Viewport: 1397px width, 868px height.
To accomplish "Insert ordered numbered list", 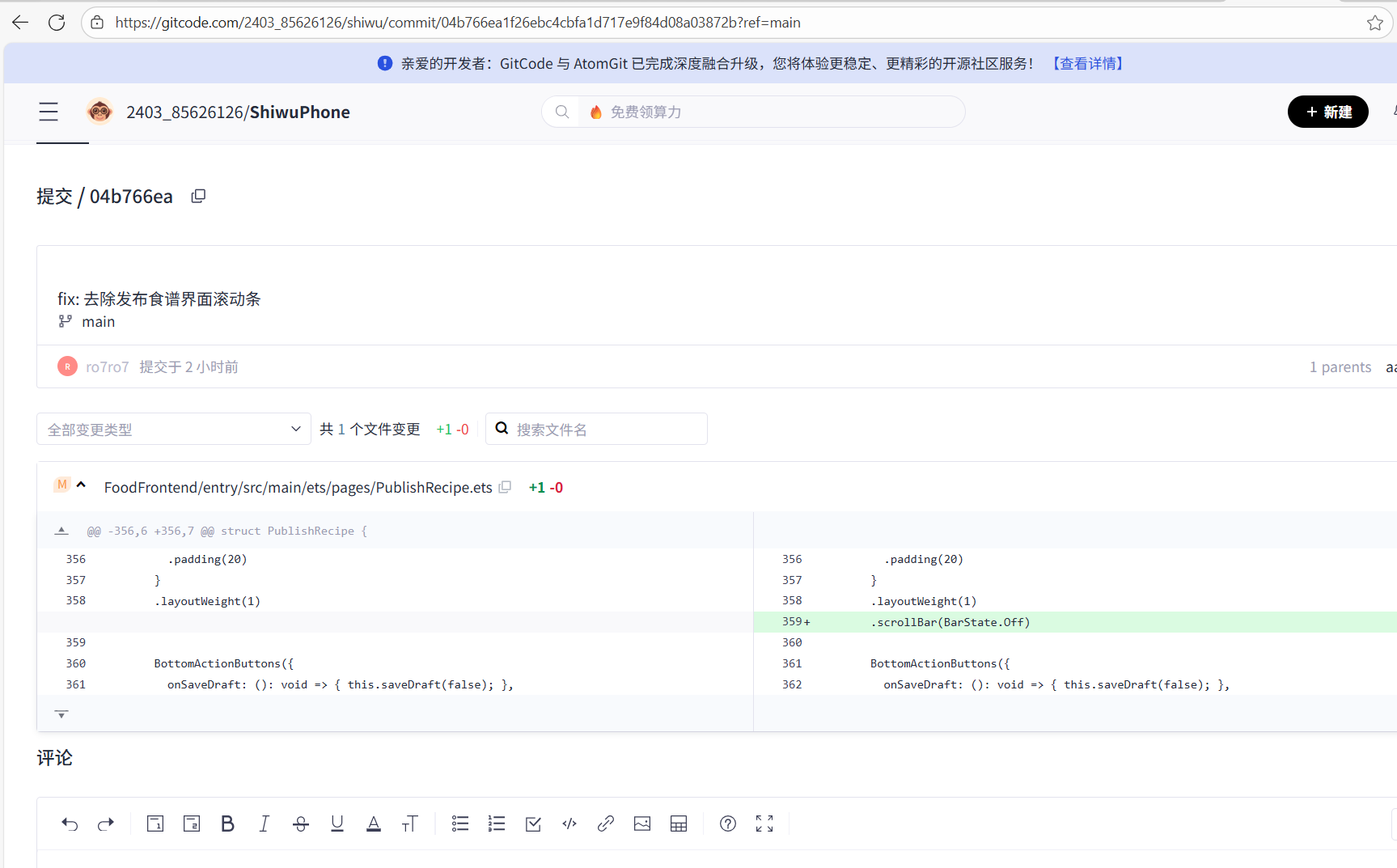I will (x=497, y=824).
